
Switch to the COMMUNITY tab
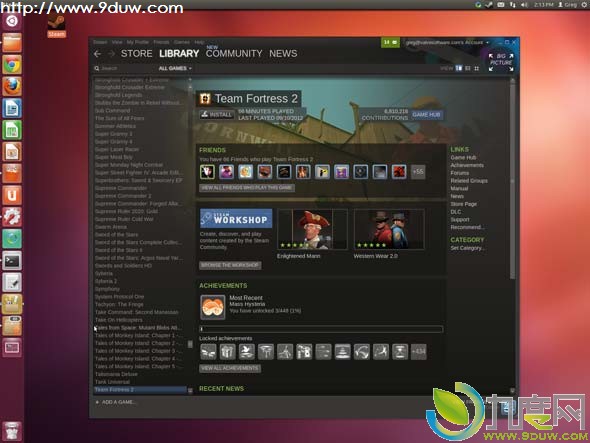click(x=234, y=54)
